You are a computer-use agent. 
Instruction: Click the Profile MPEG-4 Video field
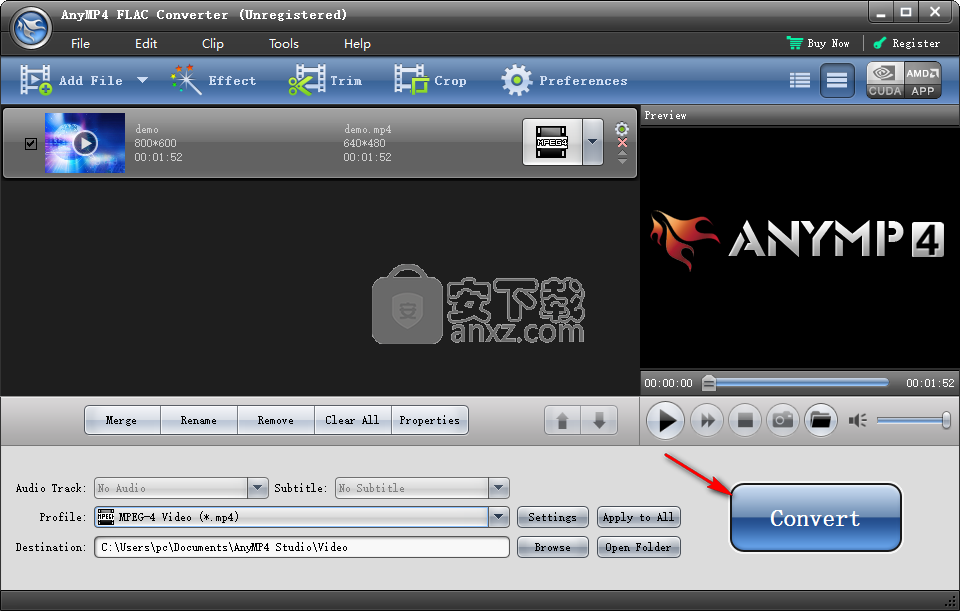291,517
